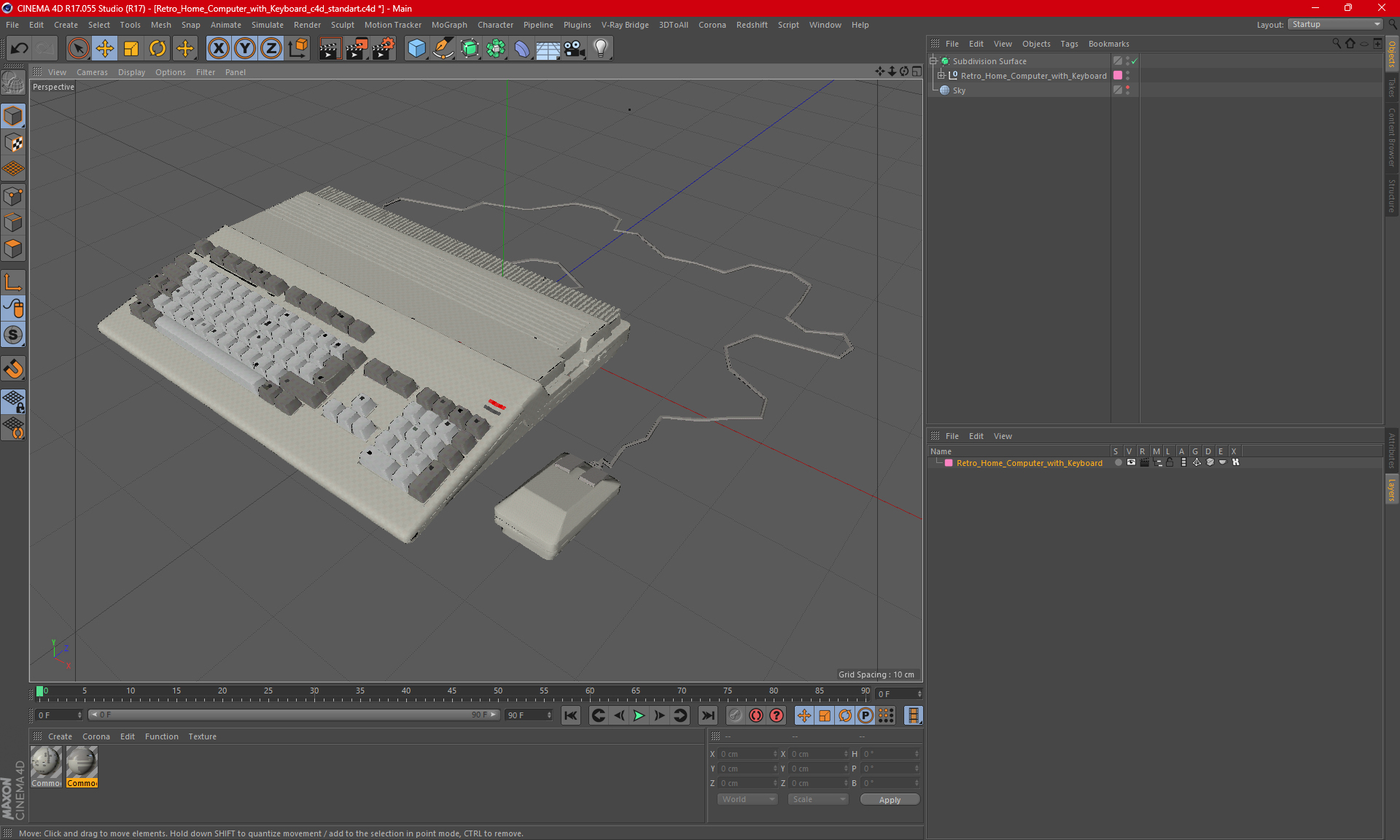Activate the Scale tool

131,48
